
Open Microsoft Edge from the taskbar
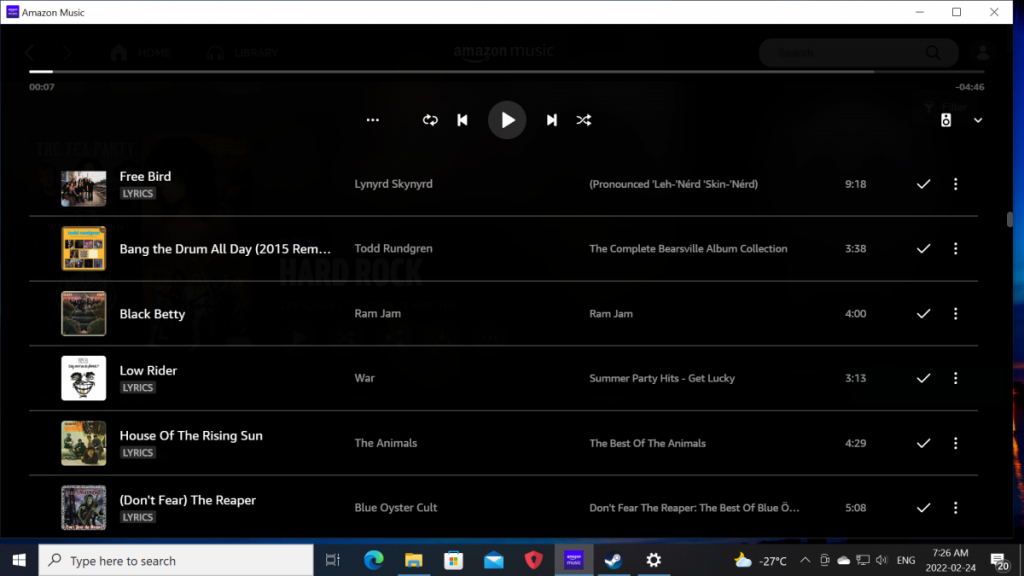pos(374,560)
